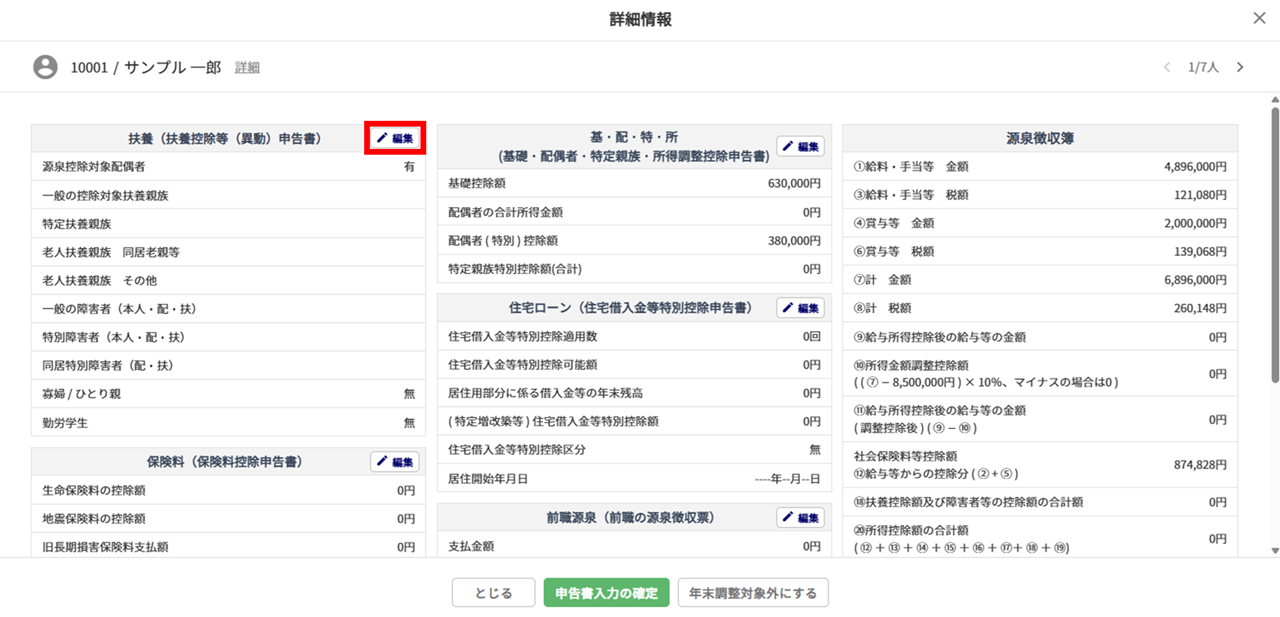Click 年末調整対象外にする button
Viewport: 1280px width, 617px height.
point(753,593)
